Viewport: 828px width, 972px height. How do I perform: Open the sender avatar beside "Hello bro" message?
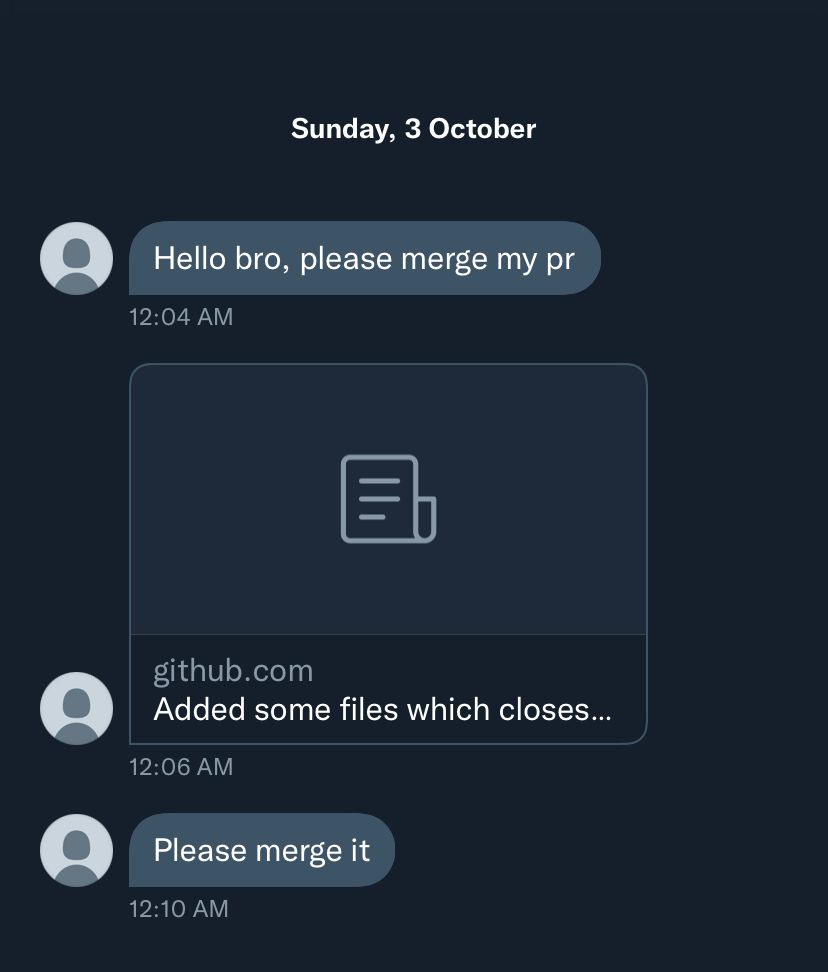pyautogui.click(x=76, y=258)
